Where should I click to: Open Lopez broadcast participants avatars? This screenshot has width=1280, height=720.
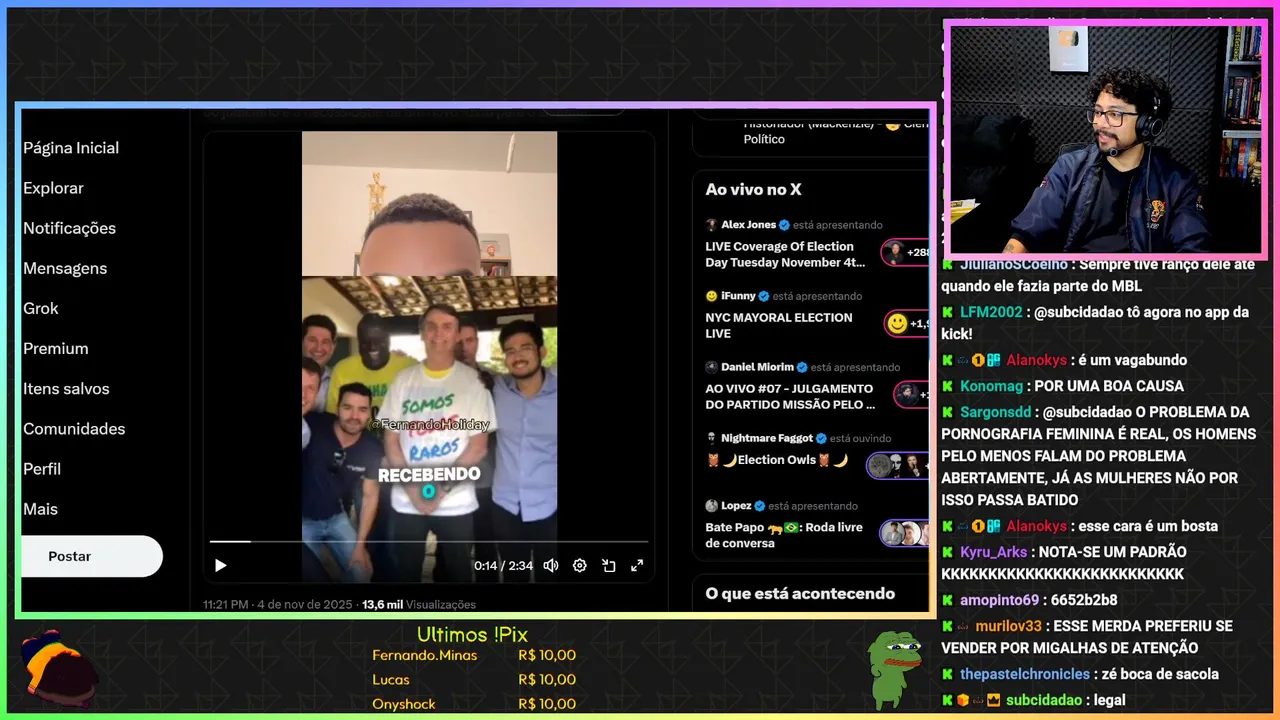(x=904, y=533)
